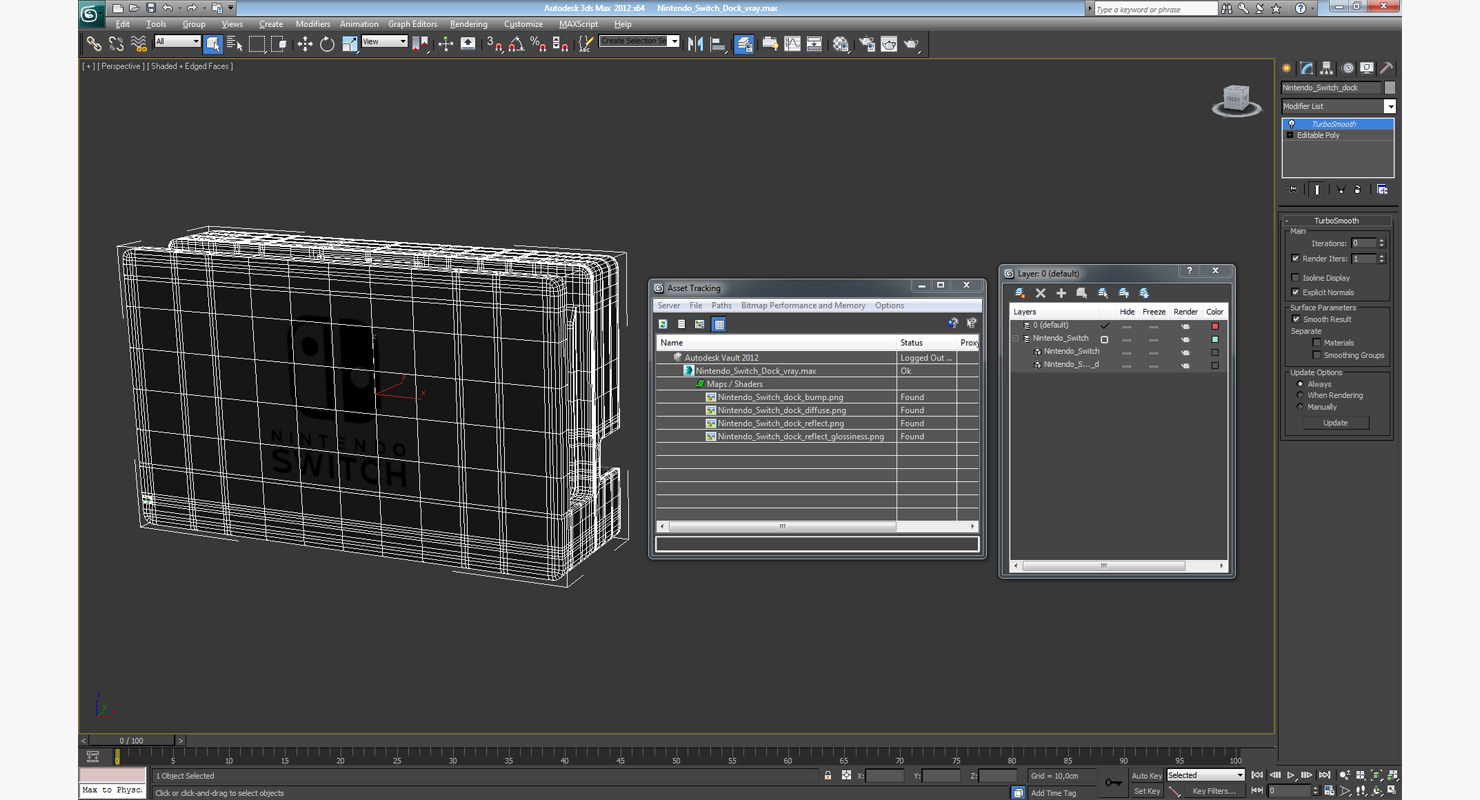This screenshot has width=1480, height=800.
Task: Toggle Selection Lock padlock in status bar
Action: 827,775
